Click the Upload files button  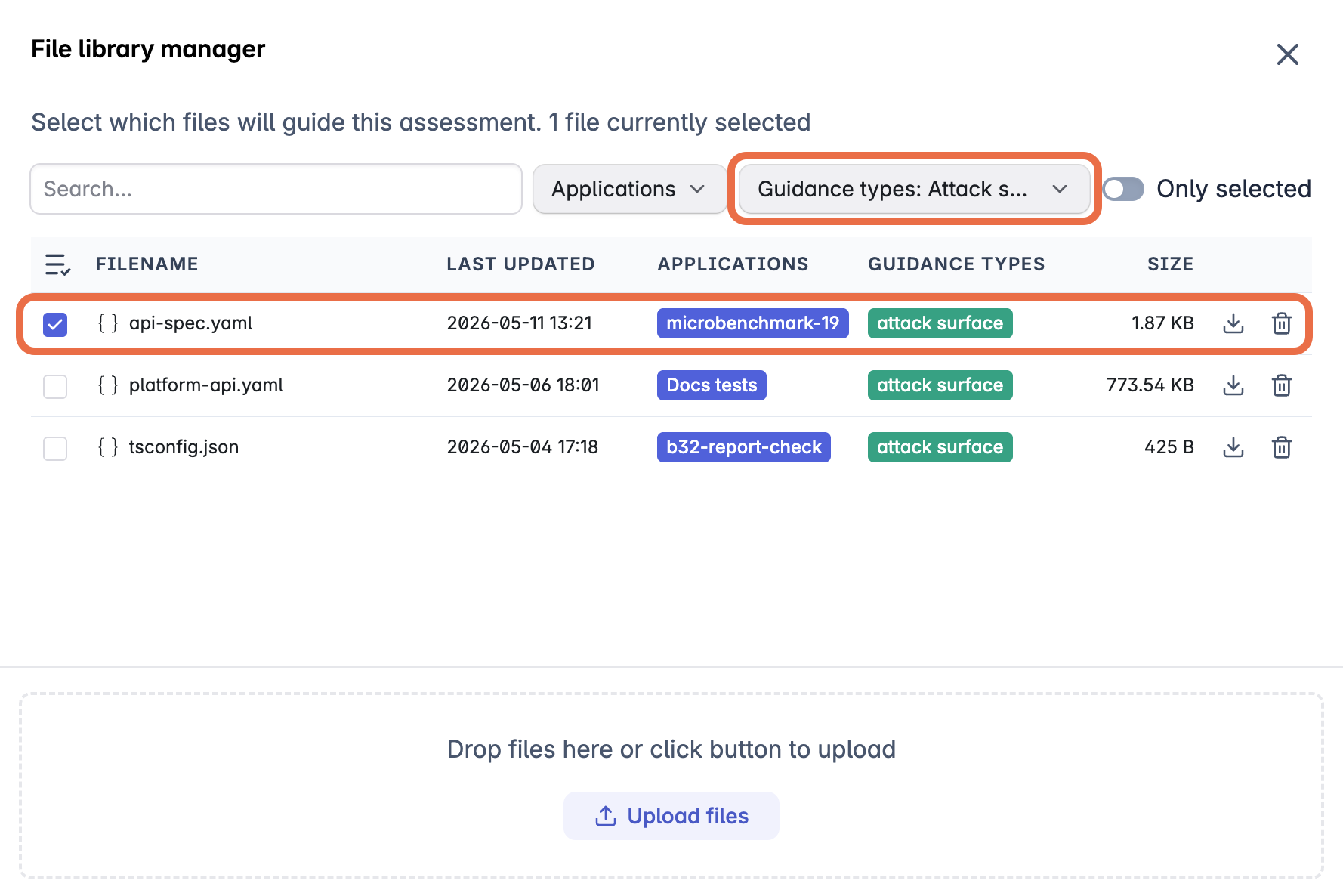coord(671,816)
